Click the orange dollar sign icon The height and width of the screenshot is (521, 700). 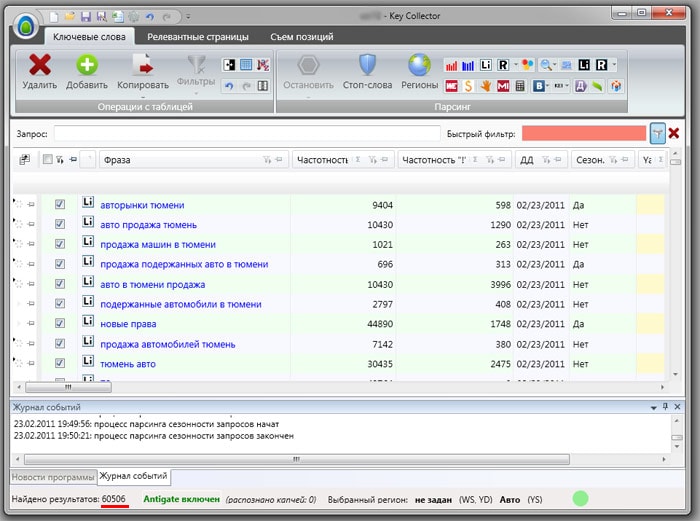pyautogui.click(x=468, y=86)
